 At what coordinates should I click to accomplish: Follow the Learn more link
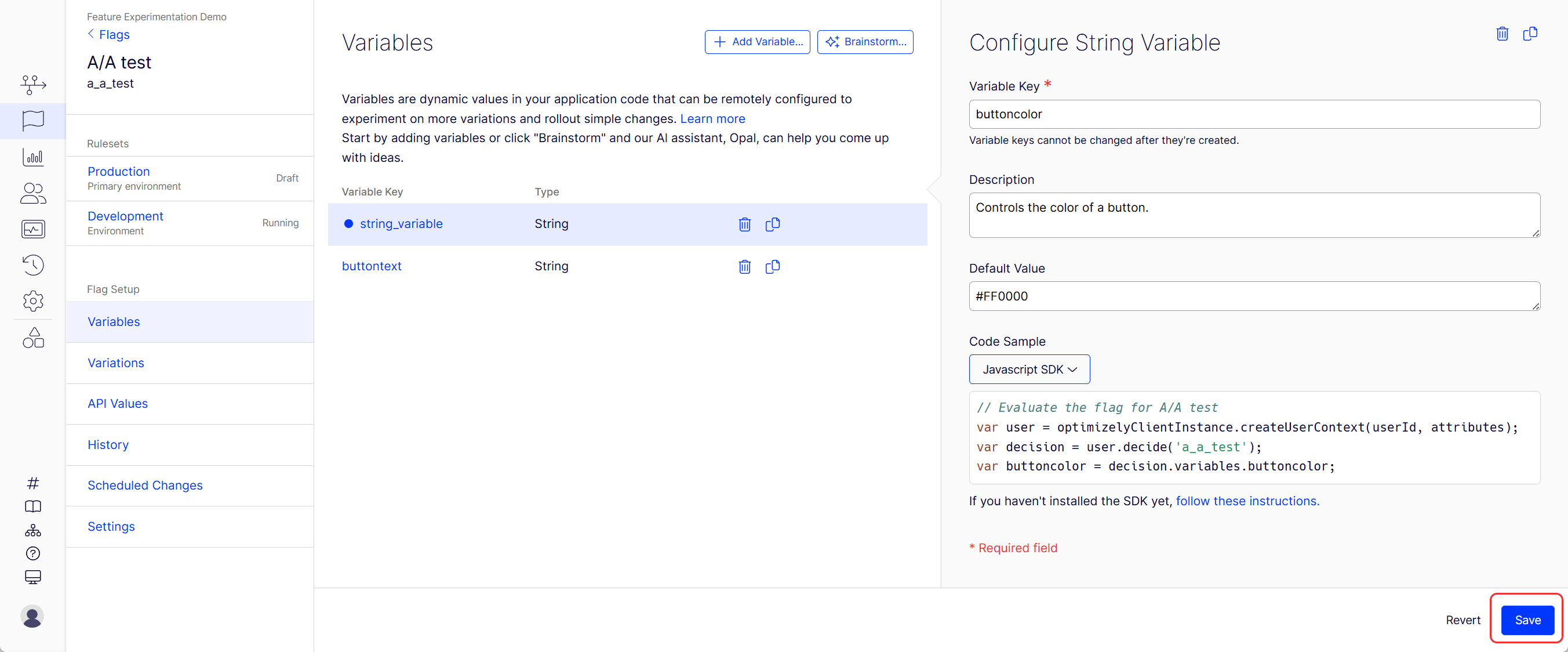pos(712,119)
